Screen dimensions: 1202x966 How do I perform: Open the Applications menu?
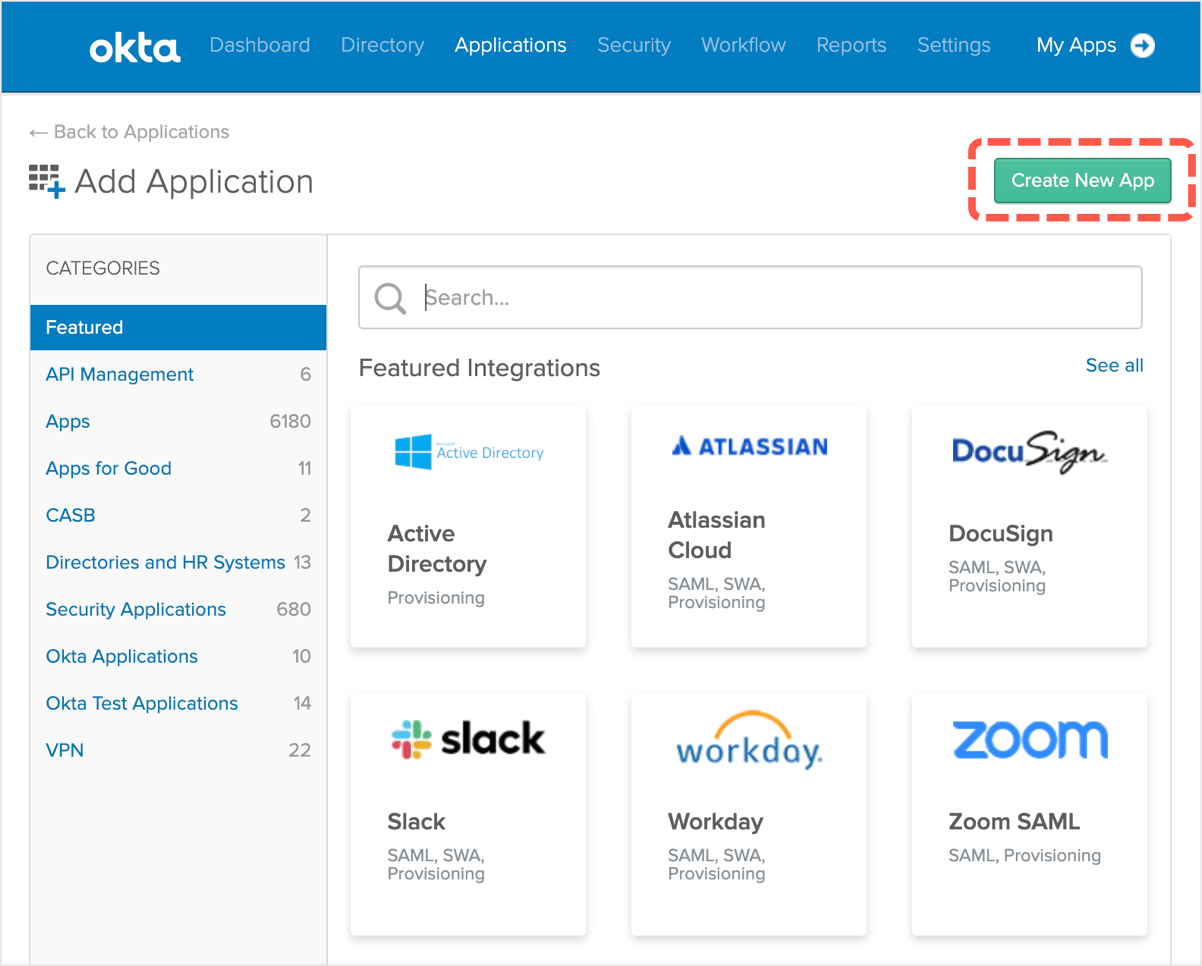click(x=510, y=45)
